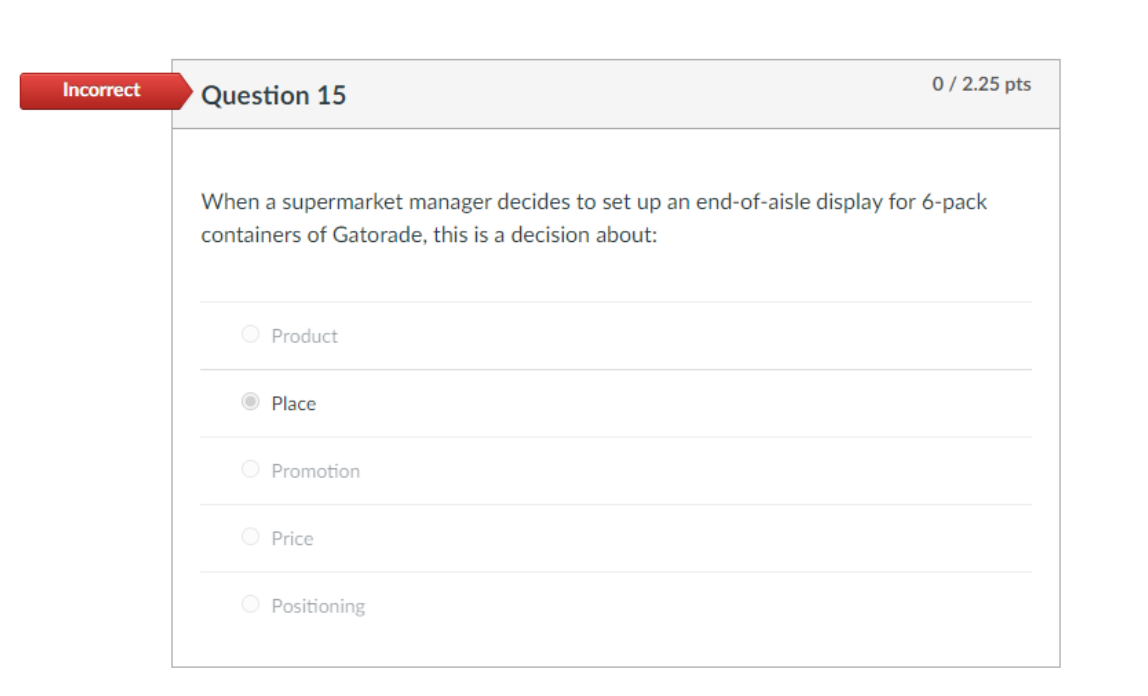Click the "Positioning" answer label text
The width and height of the screenshot is (1148, 696).
coord(318,606)
